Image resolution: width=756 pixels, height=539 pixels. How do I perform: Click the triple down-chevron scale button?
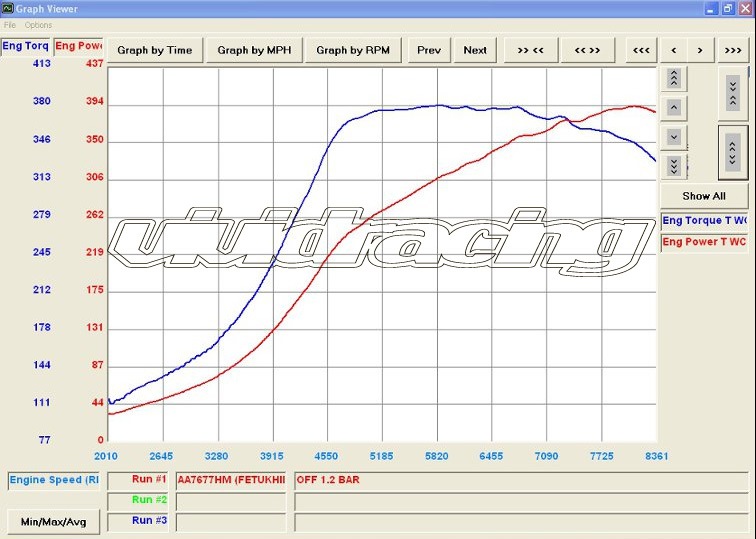click(x=674, y=166)
